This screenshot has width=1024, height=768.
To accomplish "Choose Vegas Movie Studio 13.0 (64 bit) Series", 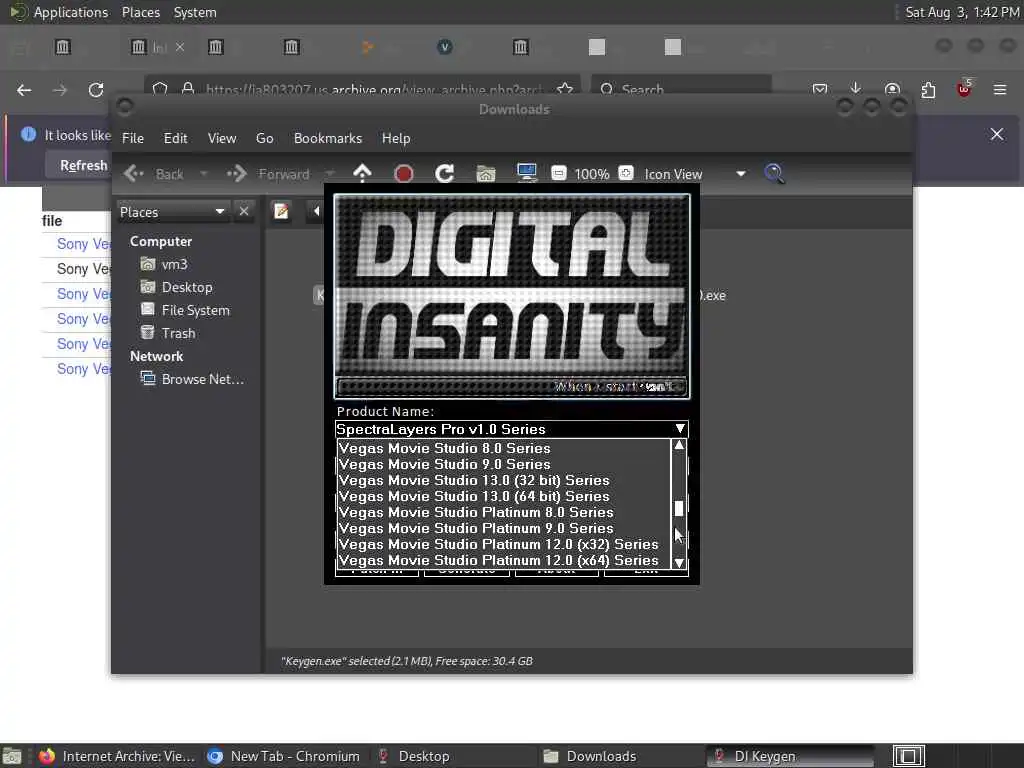I will pyautogui.click(x=504, y=496).
